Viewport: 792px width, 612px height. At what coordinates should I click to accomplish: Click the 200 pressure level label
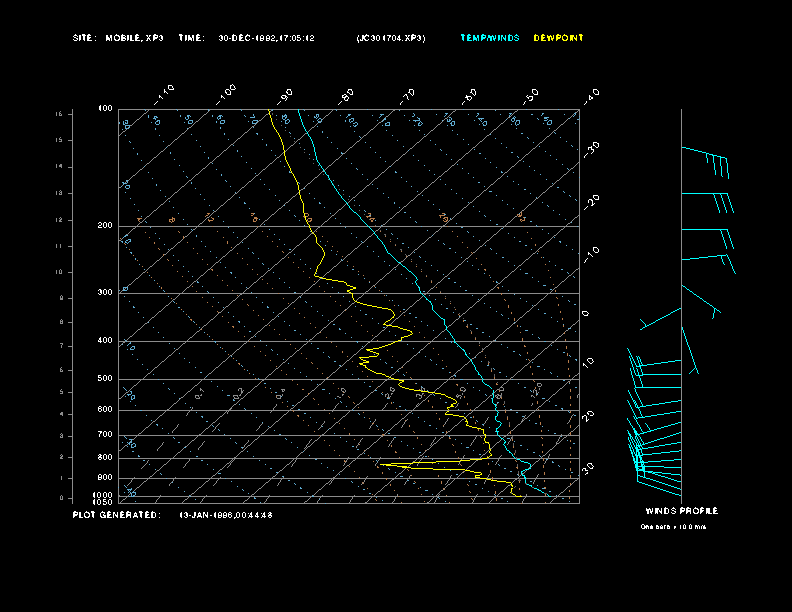(105, 226)
